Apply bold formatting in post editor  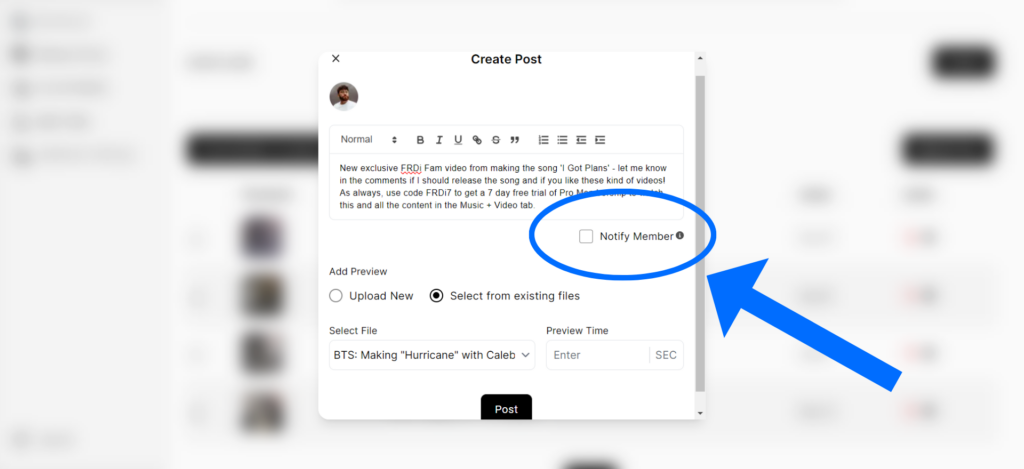click(421, 140)
